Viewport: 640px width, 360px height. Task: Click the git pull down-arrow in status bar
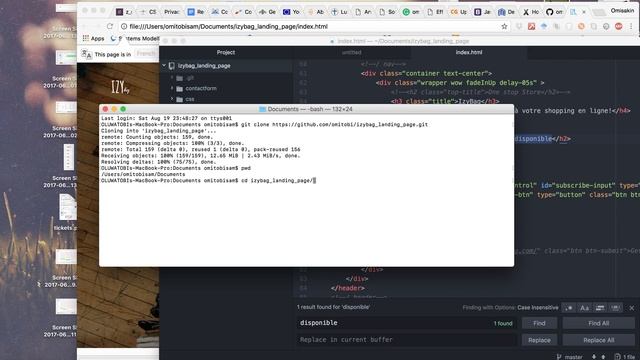point(594,357)
